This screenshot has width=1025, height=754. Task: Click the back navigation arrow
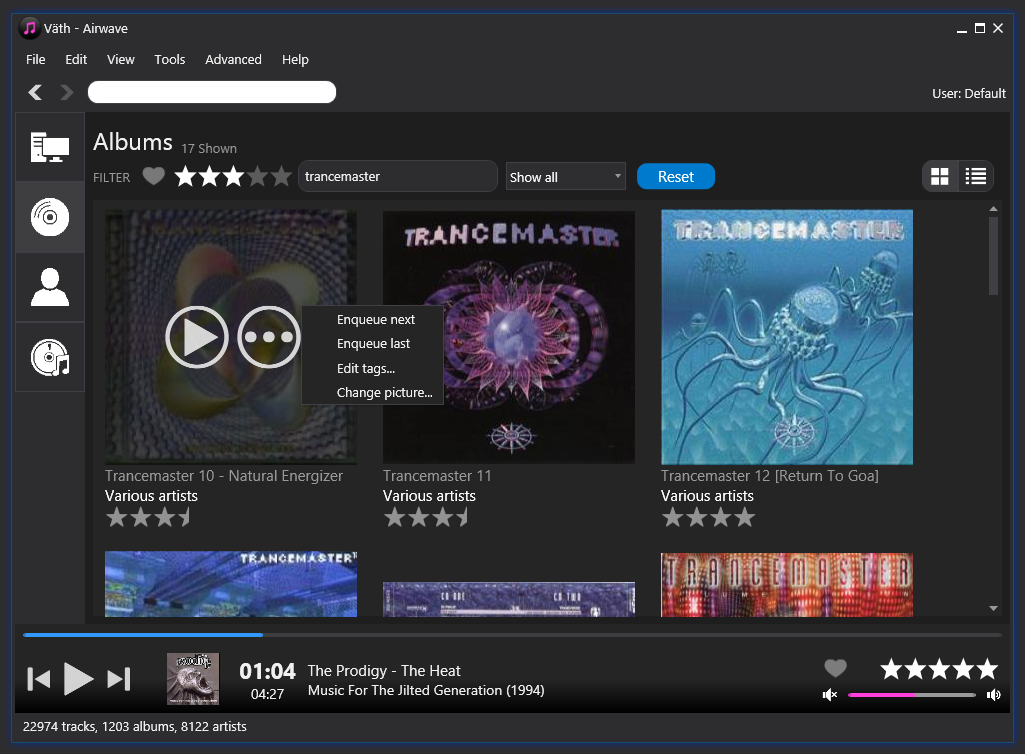pyautogui.click(x=36, y=93)
